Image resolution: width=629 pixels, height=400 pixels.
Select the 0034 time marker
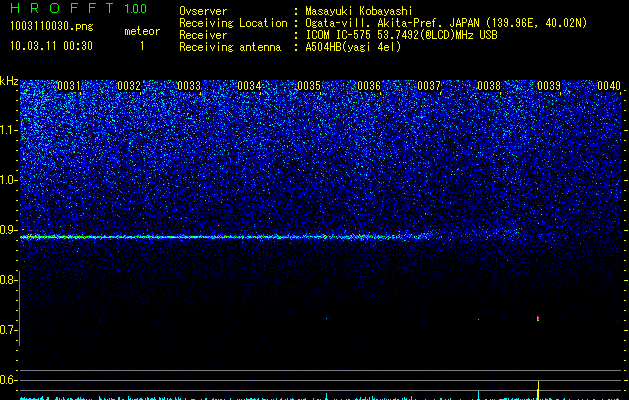[x=249, y=86]
